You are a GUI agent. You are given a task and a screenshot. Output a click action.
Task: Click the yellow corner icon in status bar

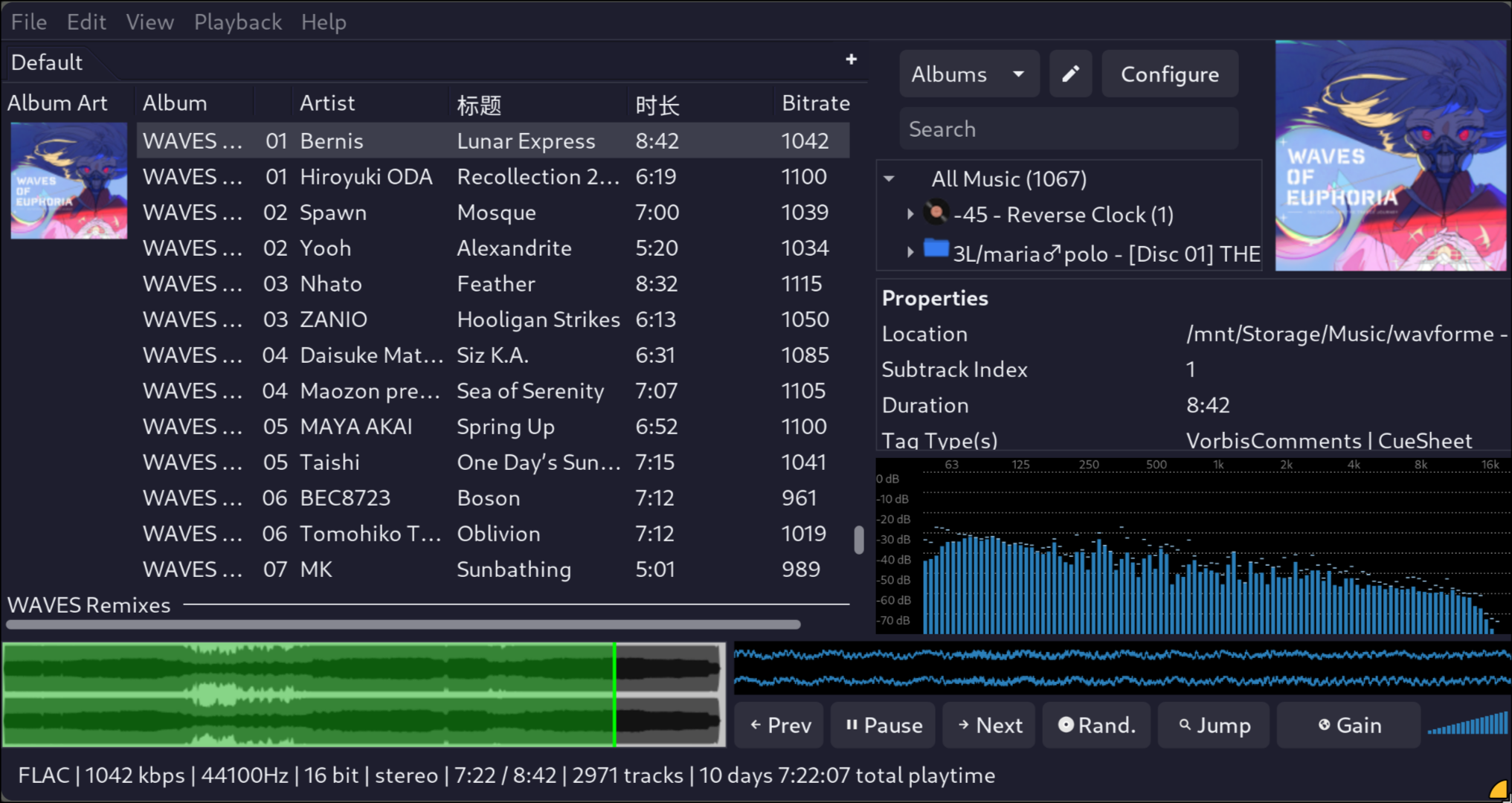click(1499, 790)
